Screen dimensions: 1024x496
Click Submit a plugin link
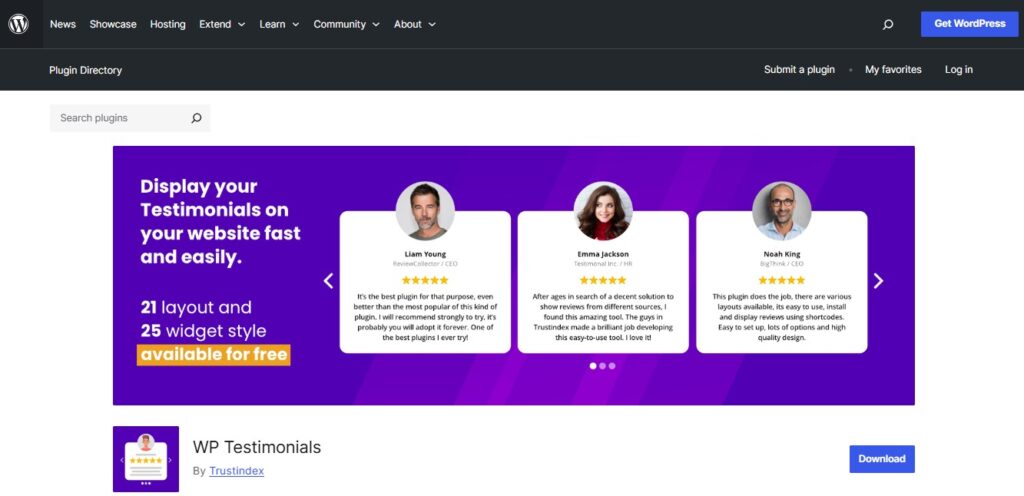click(799, 69)
